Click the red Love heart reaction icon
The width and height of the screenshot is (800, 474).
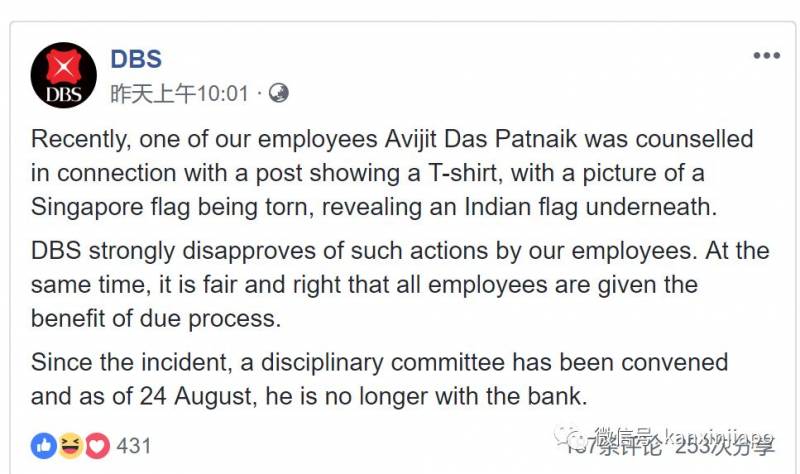coord(96,446)
